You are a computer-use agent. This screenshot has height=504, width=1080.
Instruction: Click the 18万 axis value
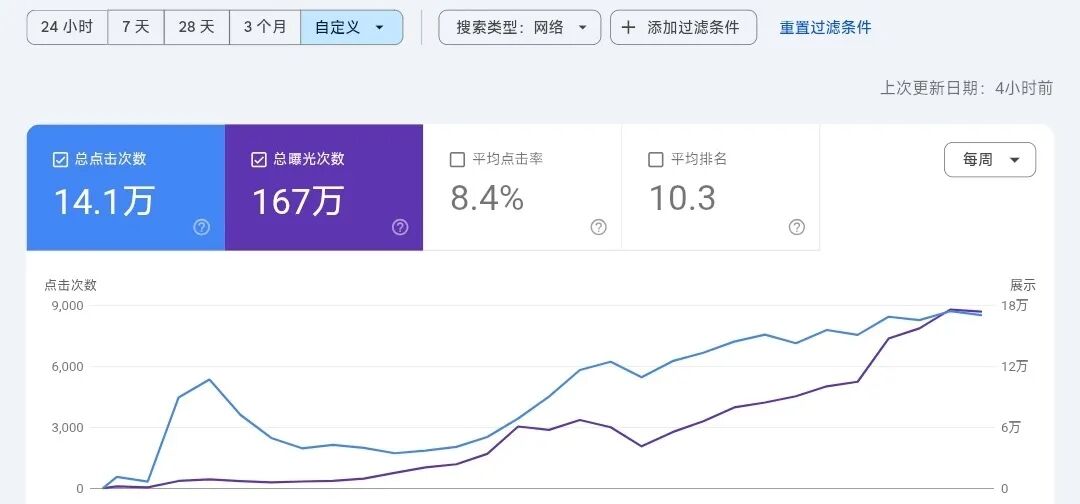1013,306
